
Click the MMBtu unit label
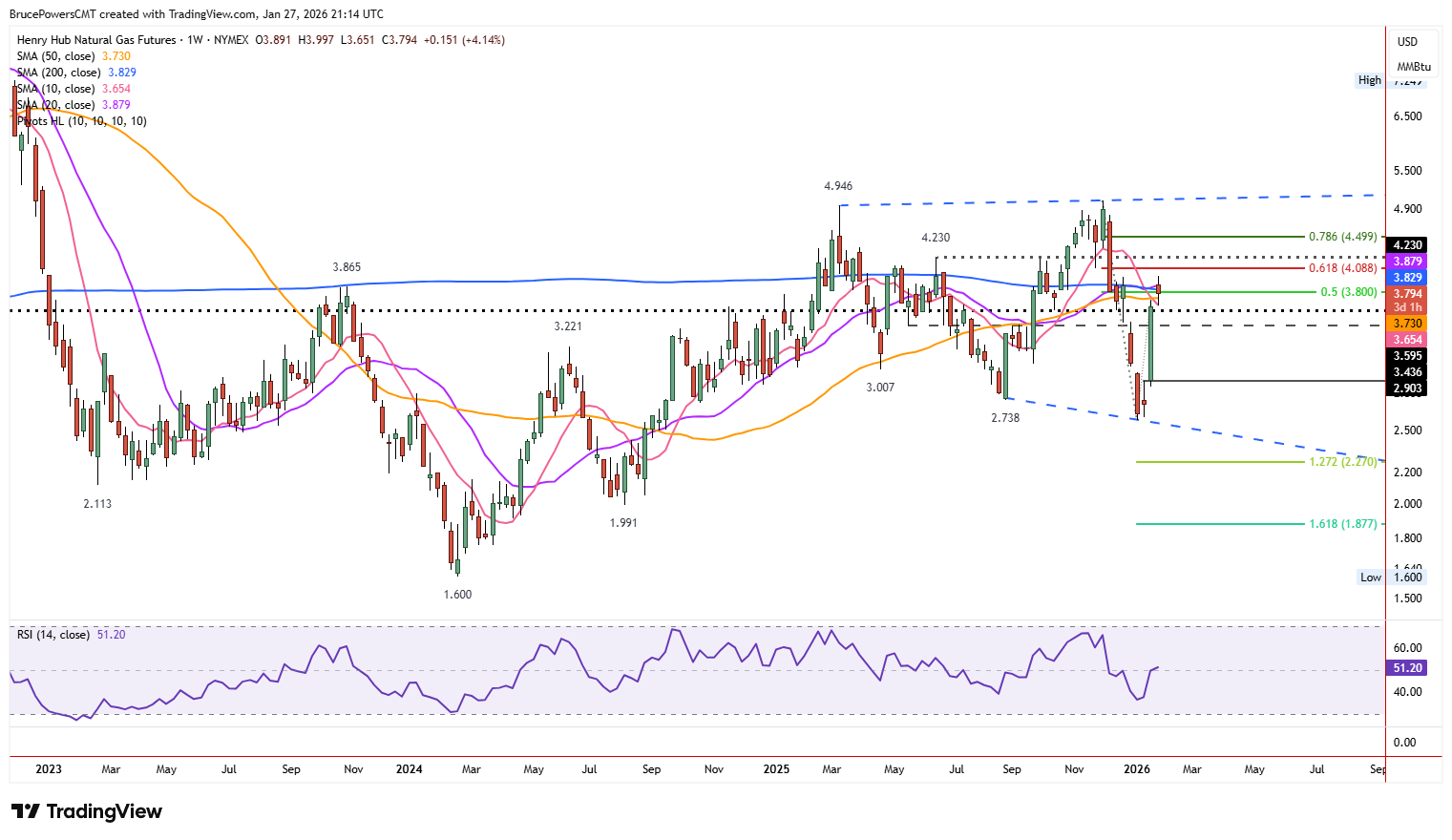coord(1414,67)
